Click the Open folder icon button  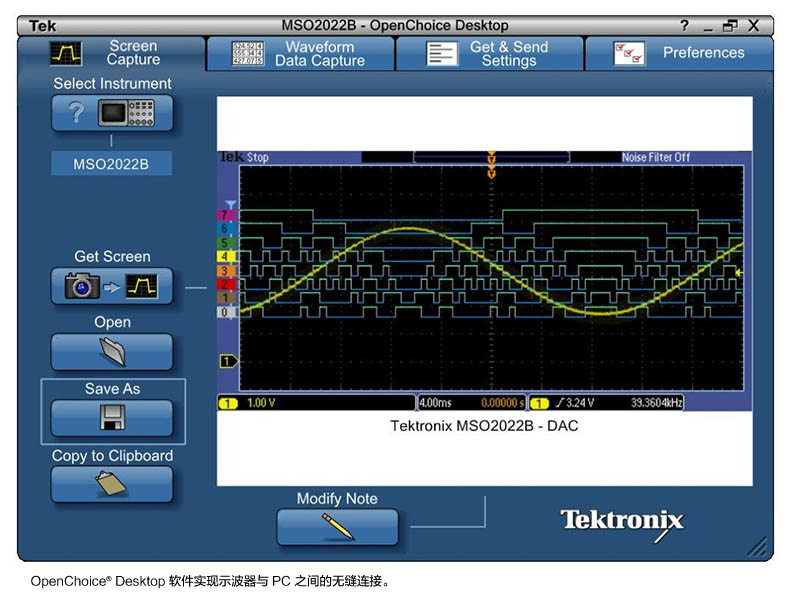pyautogui.click(x=112, y=352)
